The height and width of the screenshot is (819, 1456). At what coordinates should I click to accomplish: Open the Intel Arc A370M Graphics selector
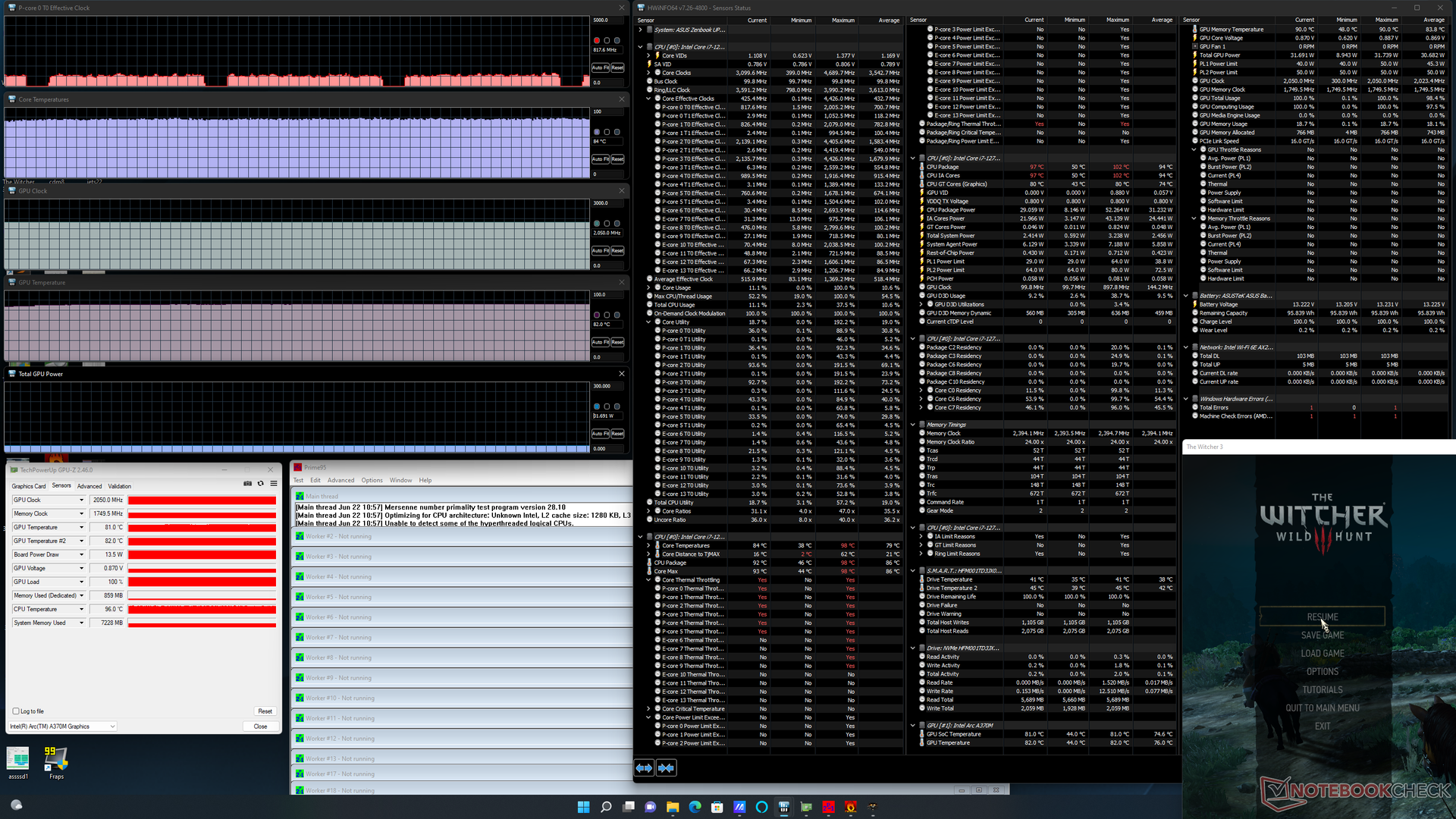pyautogui.click(x=62, y=726)
